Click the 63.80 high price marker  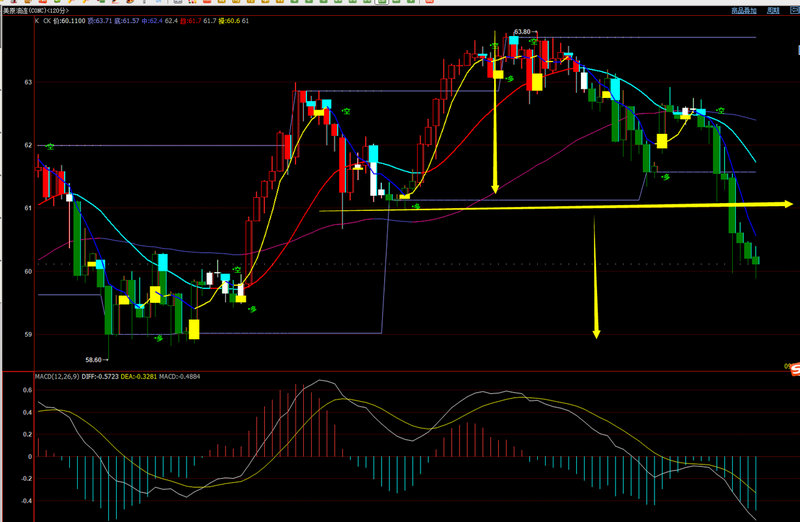point(521,32)
